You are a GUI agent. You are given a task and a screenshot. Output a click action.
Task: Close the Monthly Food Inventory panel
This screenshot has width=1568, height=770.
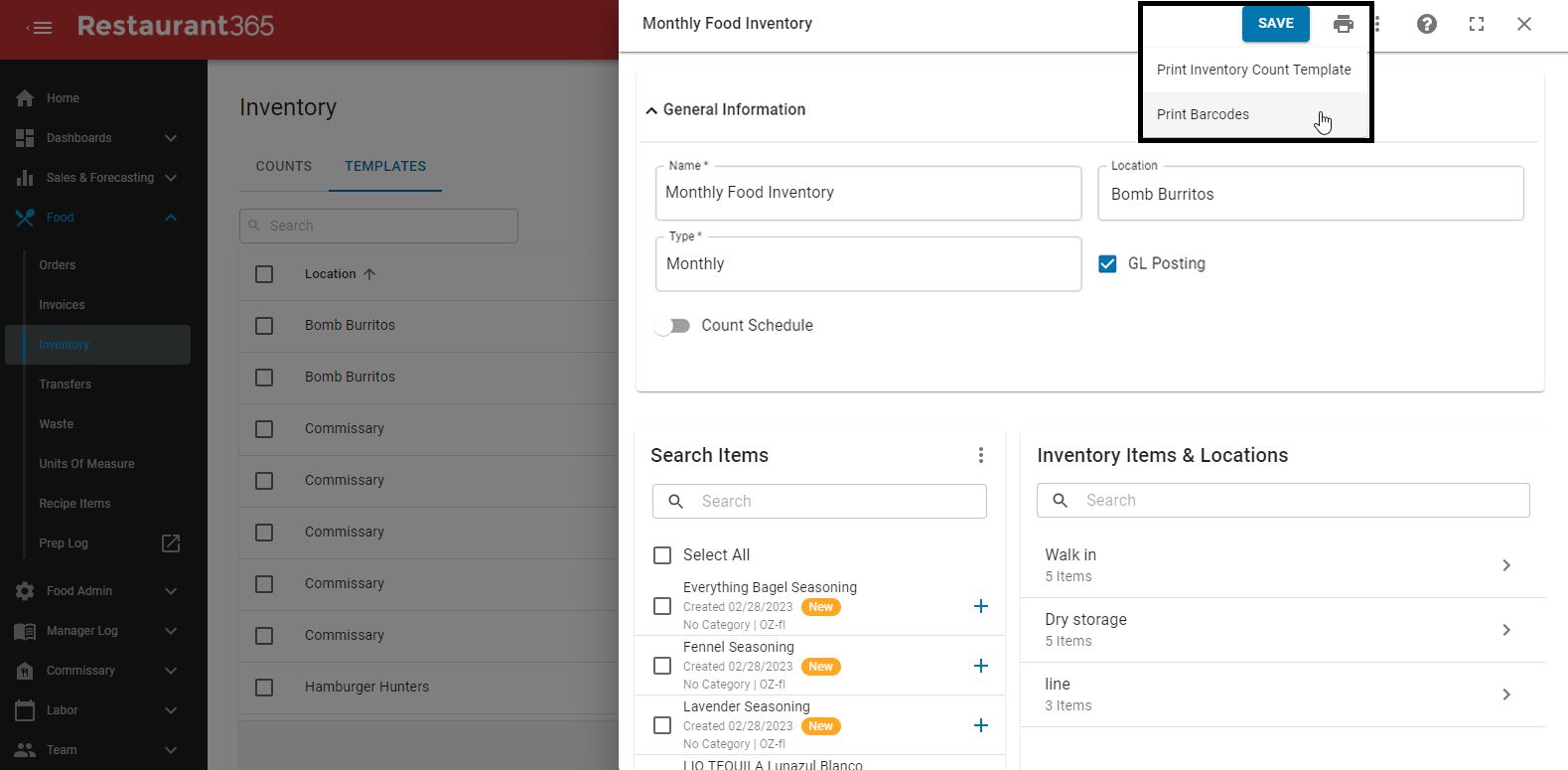coord(1524,24)
